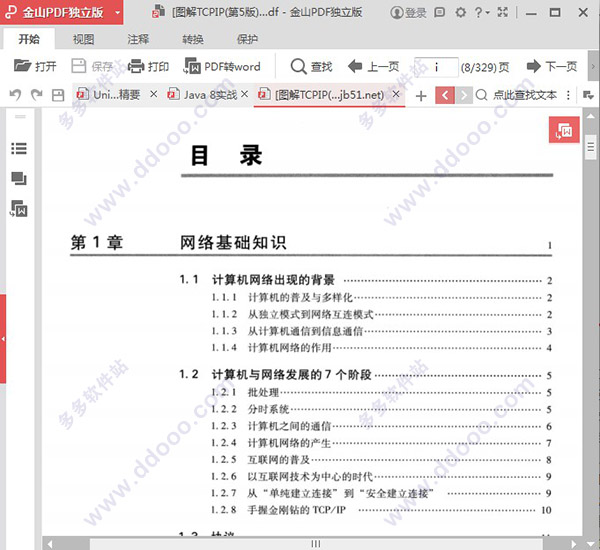Close the Uni...精要 document tab
Screen dimensions: 600x550
[153, 94]
